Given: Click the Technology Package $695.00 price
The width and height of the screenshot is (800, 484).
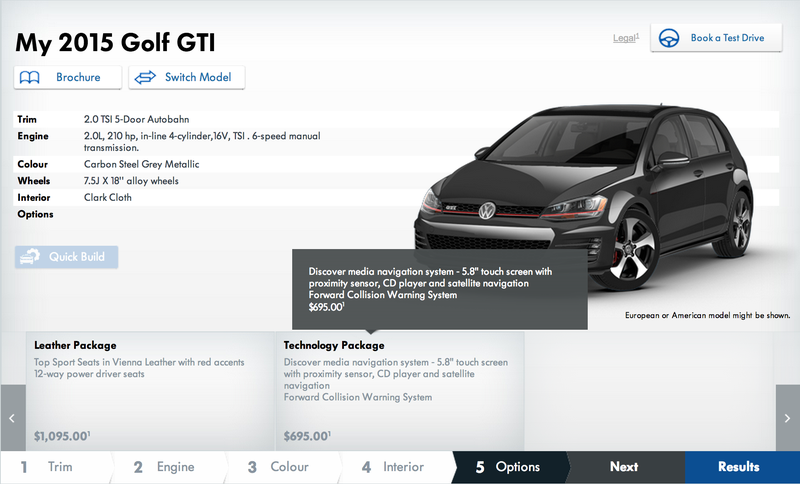Looking at the screenshot, I should pyautogui.click(x=307, y=437).
